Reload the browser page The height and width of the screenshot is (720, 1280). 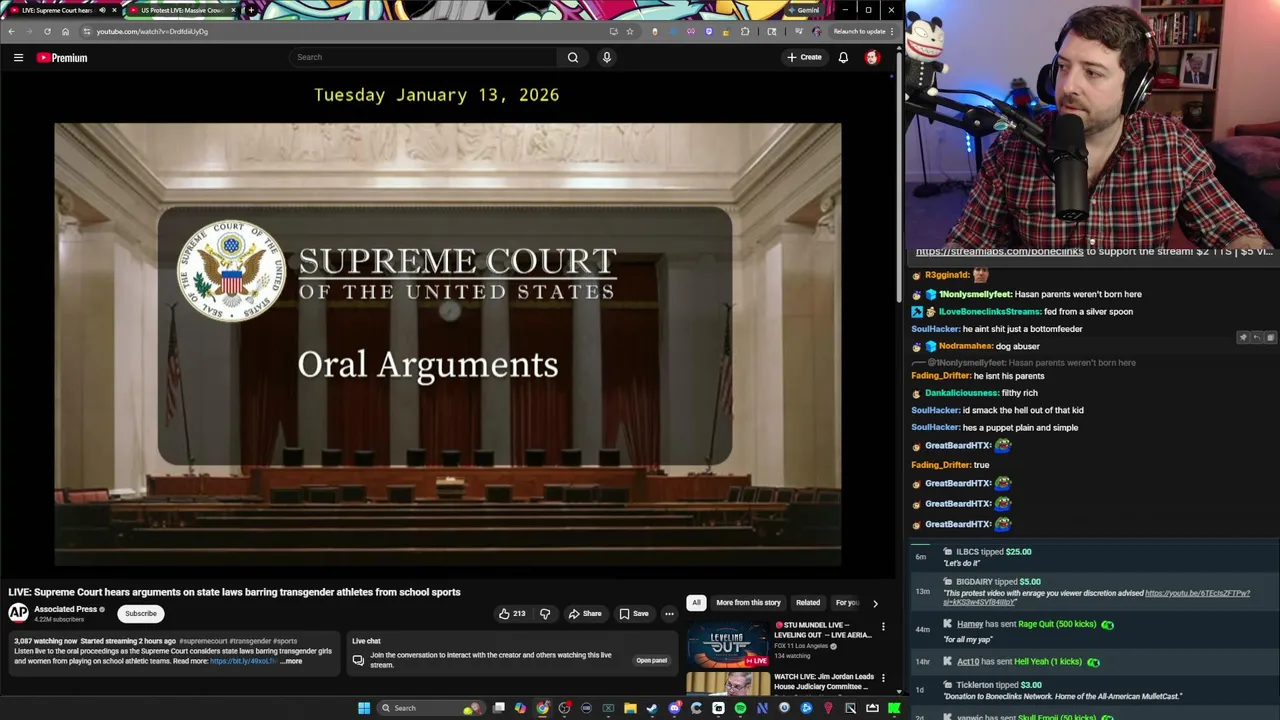tap(47, 31)
